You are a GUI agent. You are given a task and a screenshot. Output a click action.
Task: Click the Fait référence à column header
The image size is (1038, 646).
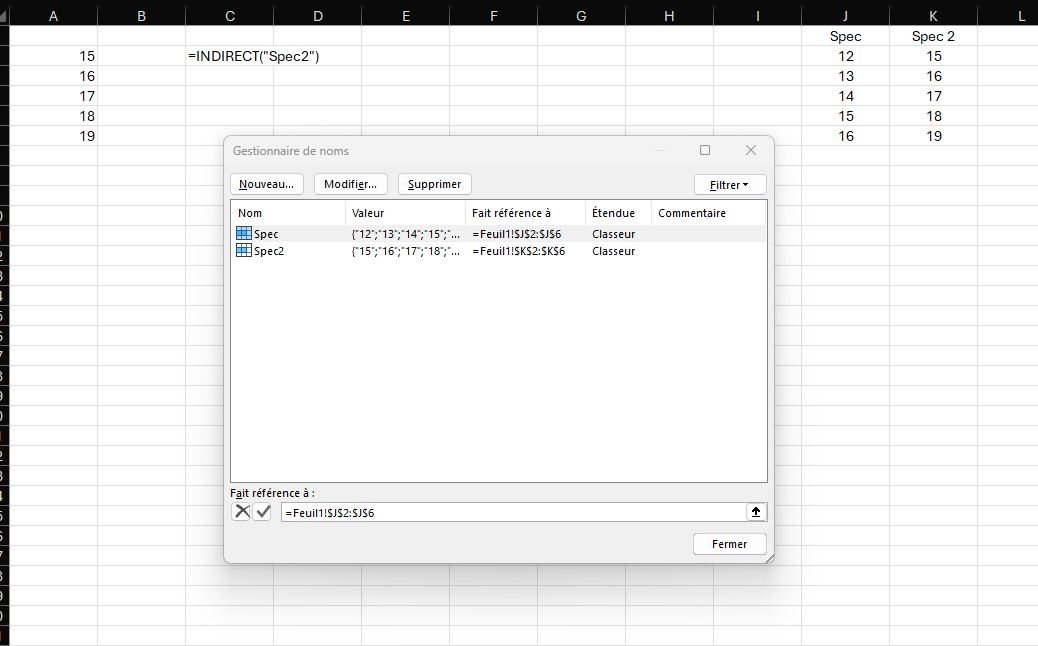(525, 213)
